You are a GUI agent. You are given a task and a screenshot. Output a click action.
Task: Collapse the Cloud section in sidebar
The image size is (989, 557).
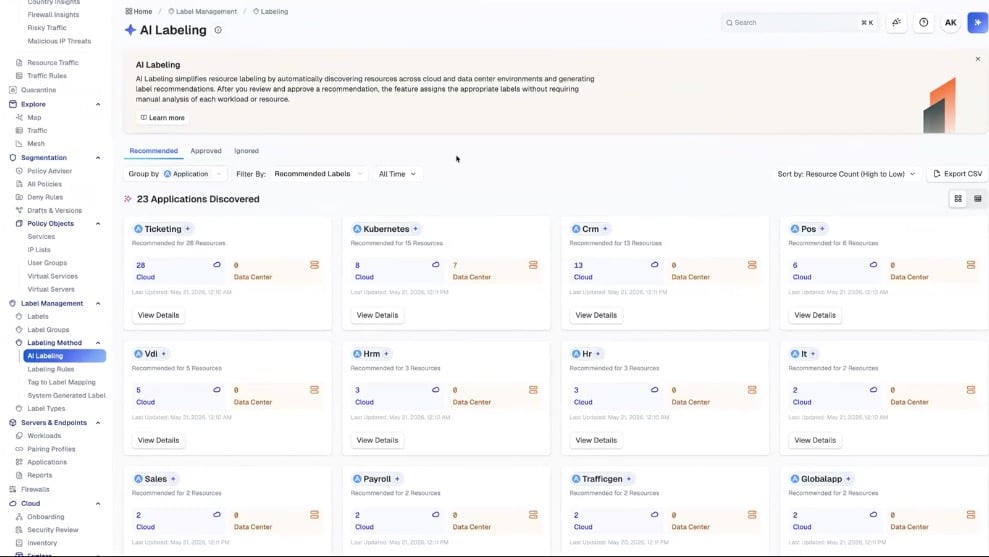[x=98, y=503]
